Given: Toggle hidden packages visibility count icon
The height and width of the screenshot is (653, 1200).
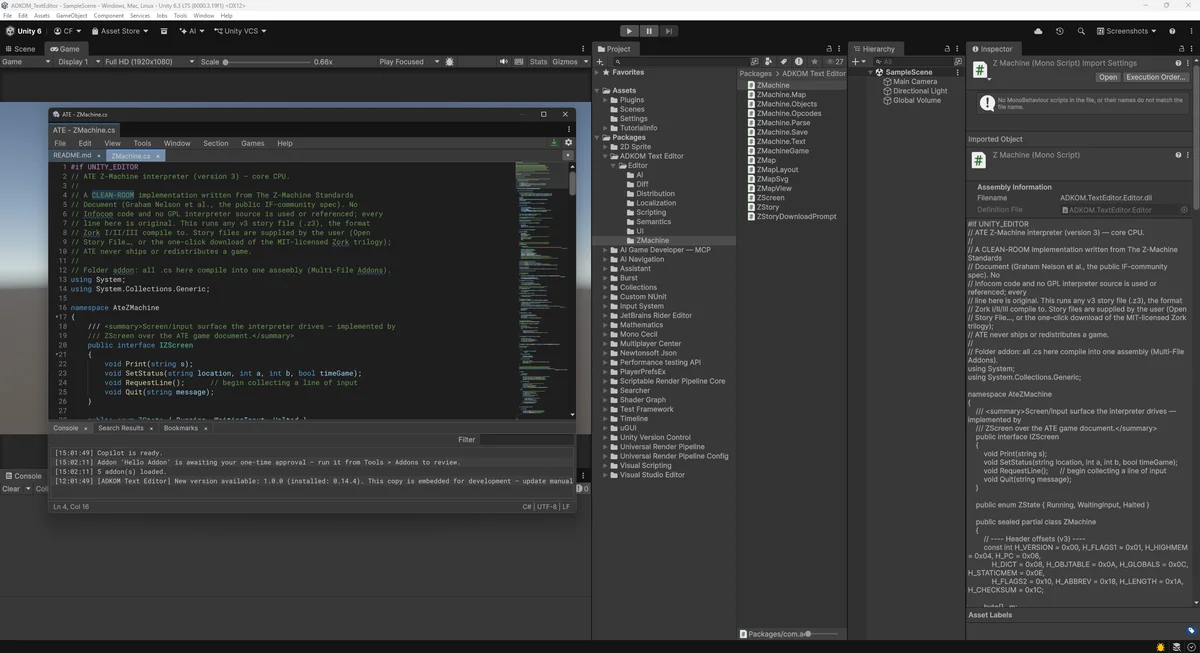Looking at the screenshot, I should point(834,62).
